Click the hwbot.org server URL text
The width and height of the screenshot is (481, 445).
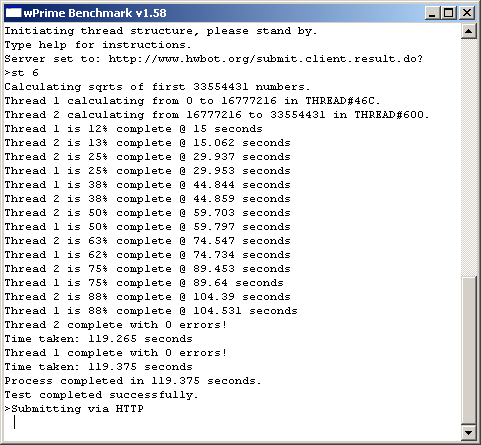(x=265, y=59)
